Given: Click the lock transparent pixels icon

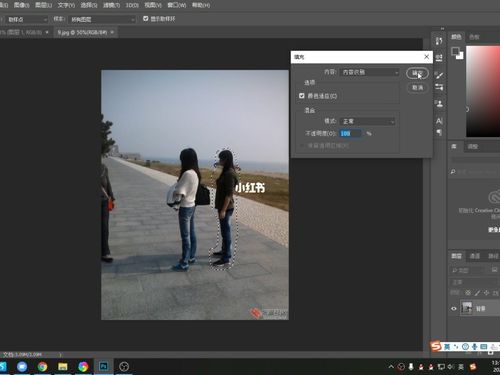Looking at the screenshot, I should 468,293.
